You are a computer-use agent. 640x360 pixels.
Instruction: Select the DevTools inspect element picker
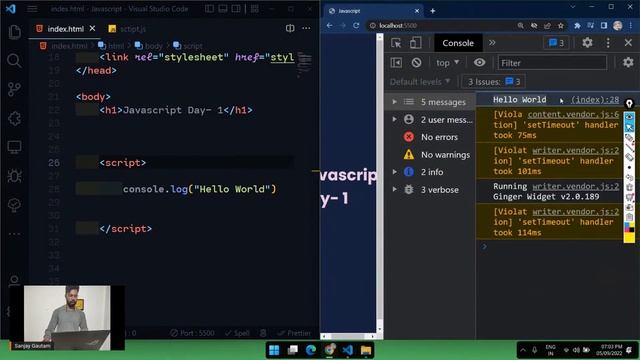pos(396,43)
